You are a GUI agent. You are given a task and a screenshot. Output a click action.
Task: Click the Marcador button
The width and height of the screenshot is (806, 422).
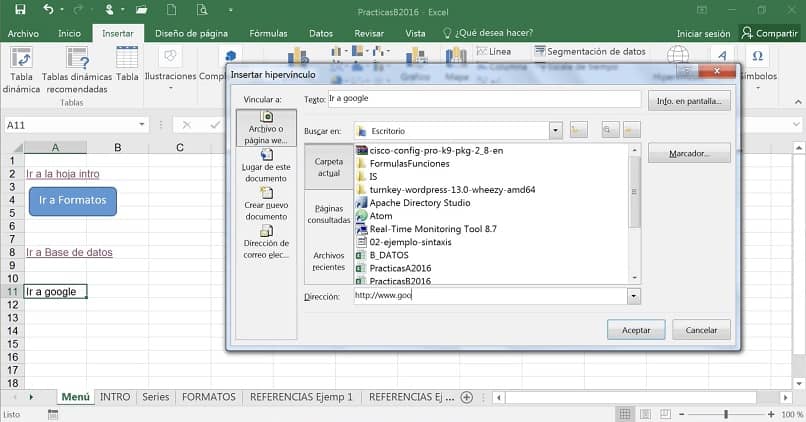689,153
